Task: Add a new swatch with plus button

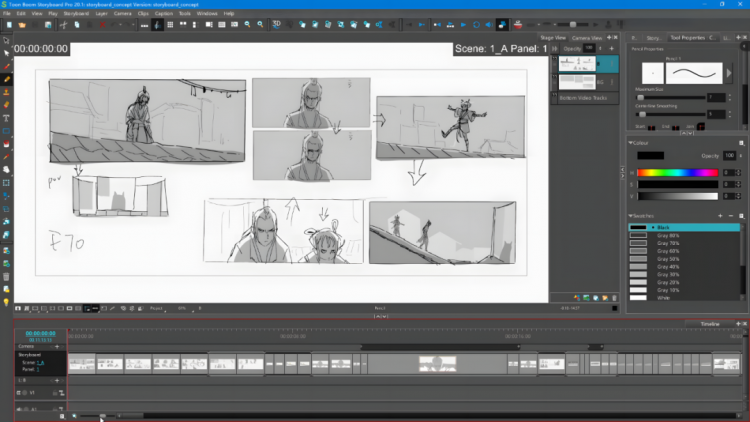Action: click(x=720, y=216)
